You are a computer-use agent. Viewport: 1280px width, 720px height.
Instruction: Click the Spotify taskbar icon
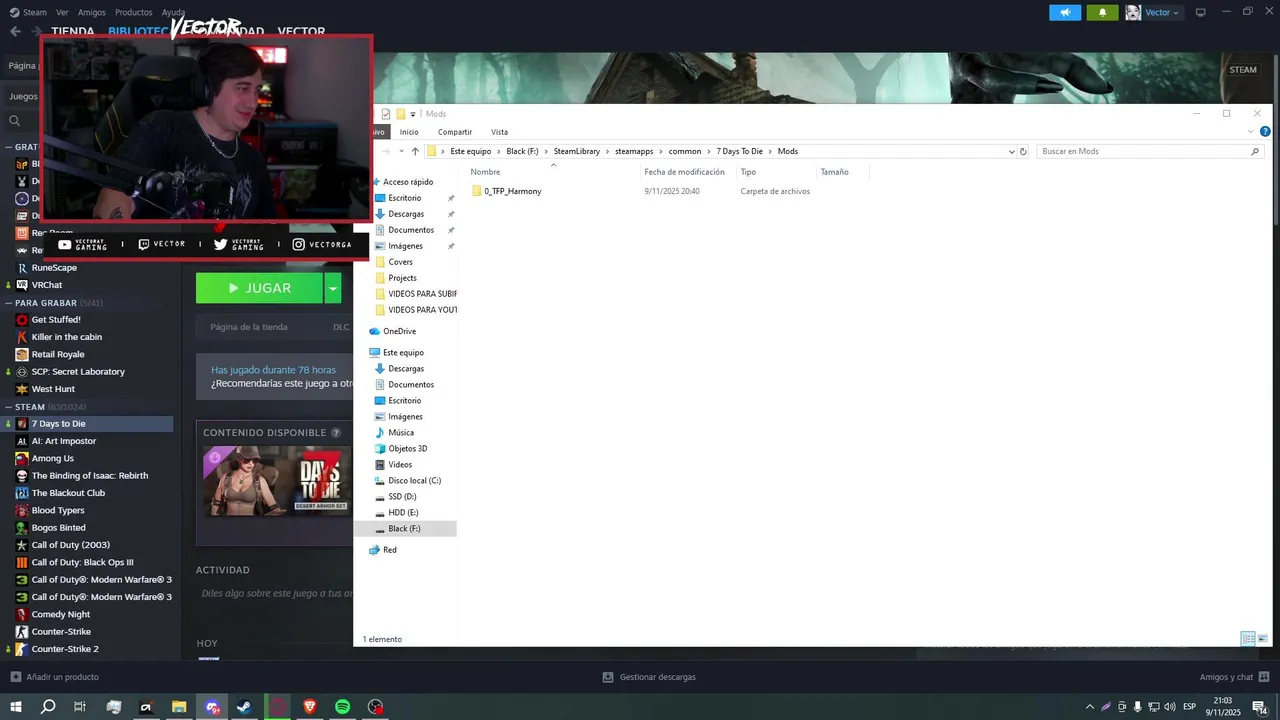[x=342, y=707]
